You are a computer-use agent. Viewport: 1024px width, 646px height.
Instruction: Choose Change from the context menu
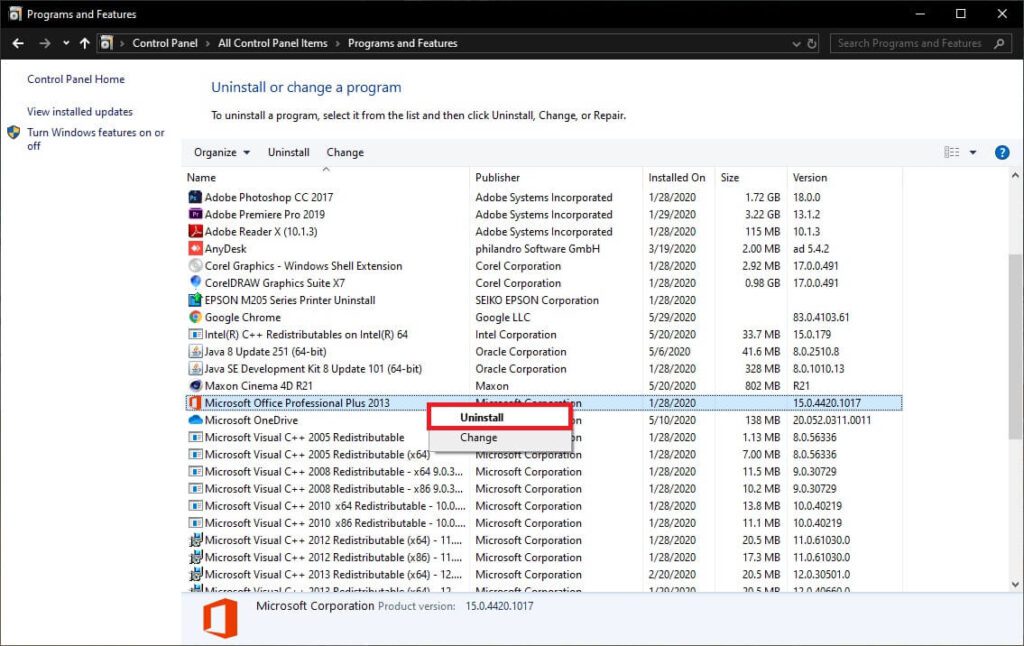[x=478, y=437]
